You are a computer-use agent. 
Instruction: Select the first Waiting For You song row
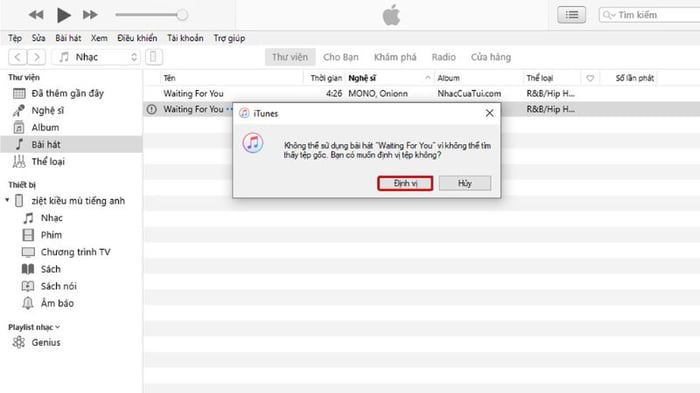(x=421, y=93)
